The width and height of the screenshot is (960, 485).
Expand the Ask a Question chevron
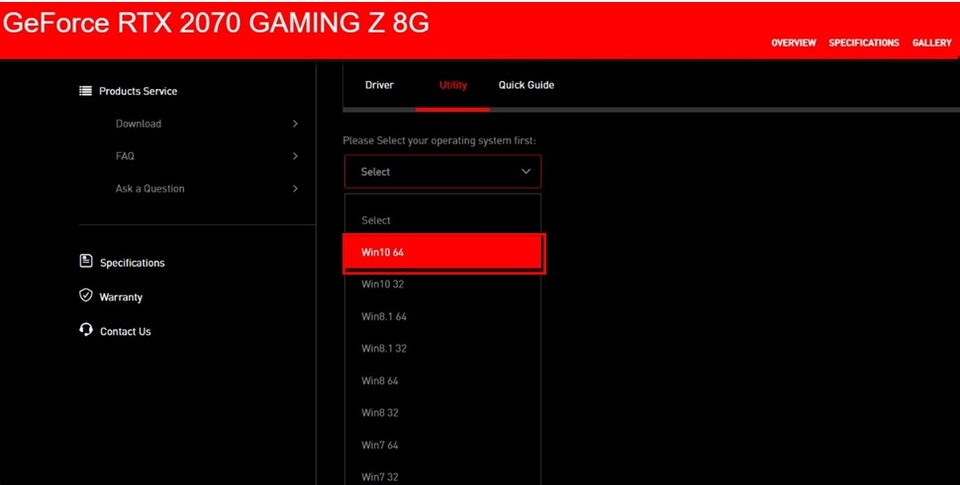pos(295,189)
